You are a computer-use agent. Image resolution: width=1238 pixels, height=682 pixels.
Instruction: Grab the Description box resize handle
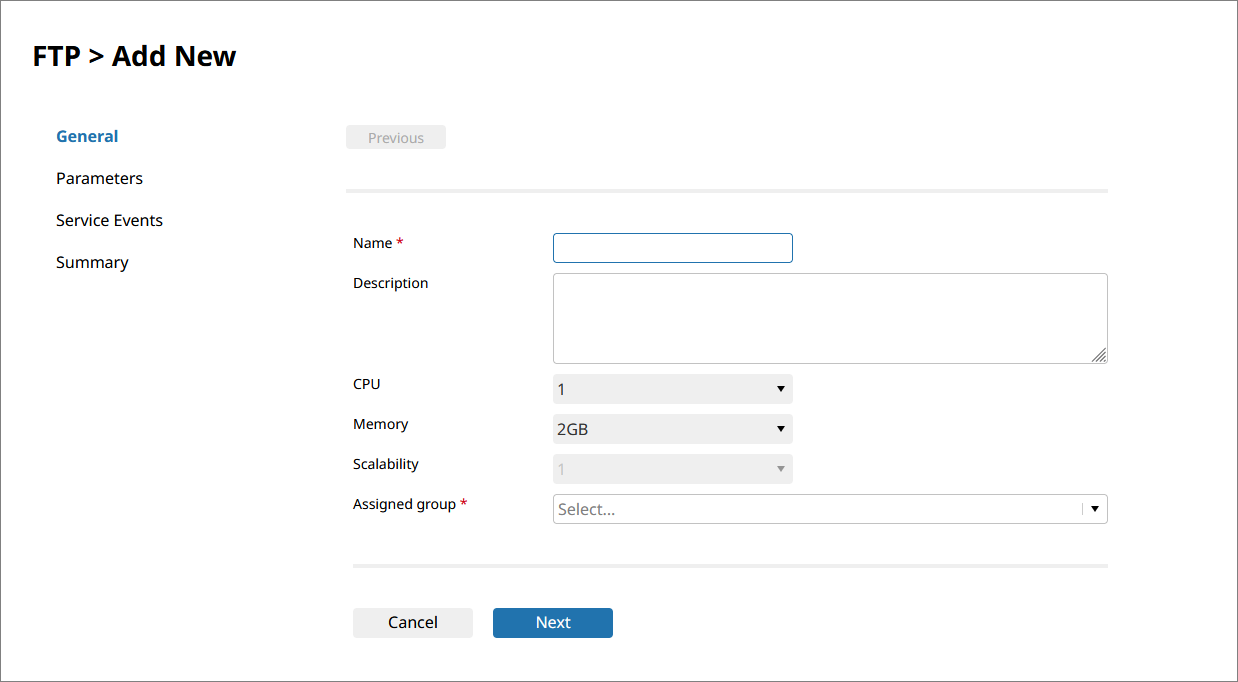pyautogui.click(x=1099, y=355)
